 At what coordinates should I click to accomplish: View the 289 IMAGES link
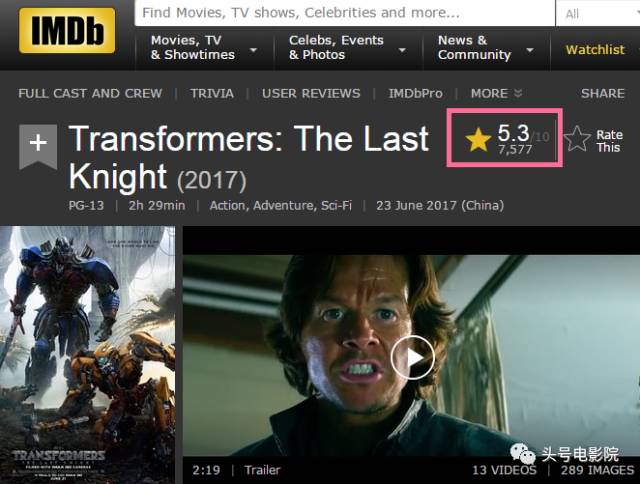597,470
